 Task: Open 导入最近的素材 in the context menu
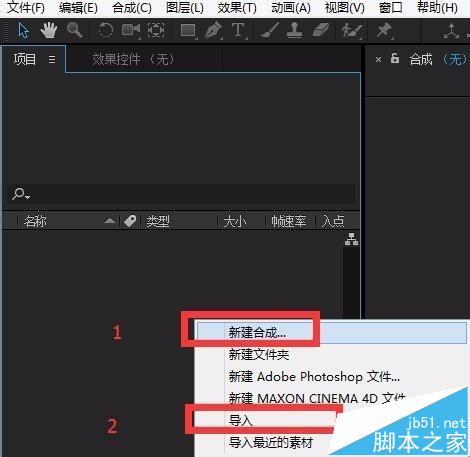(271, 443)
